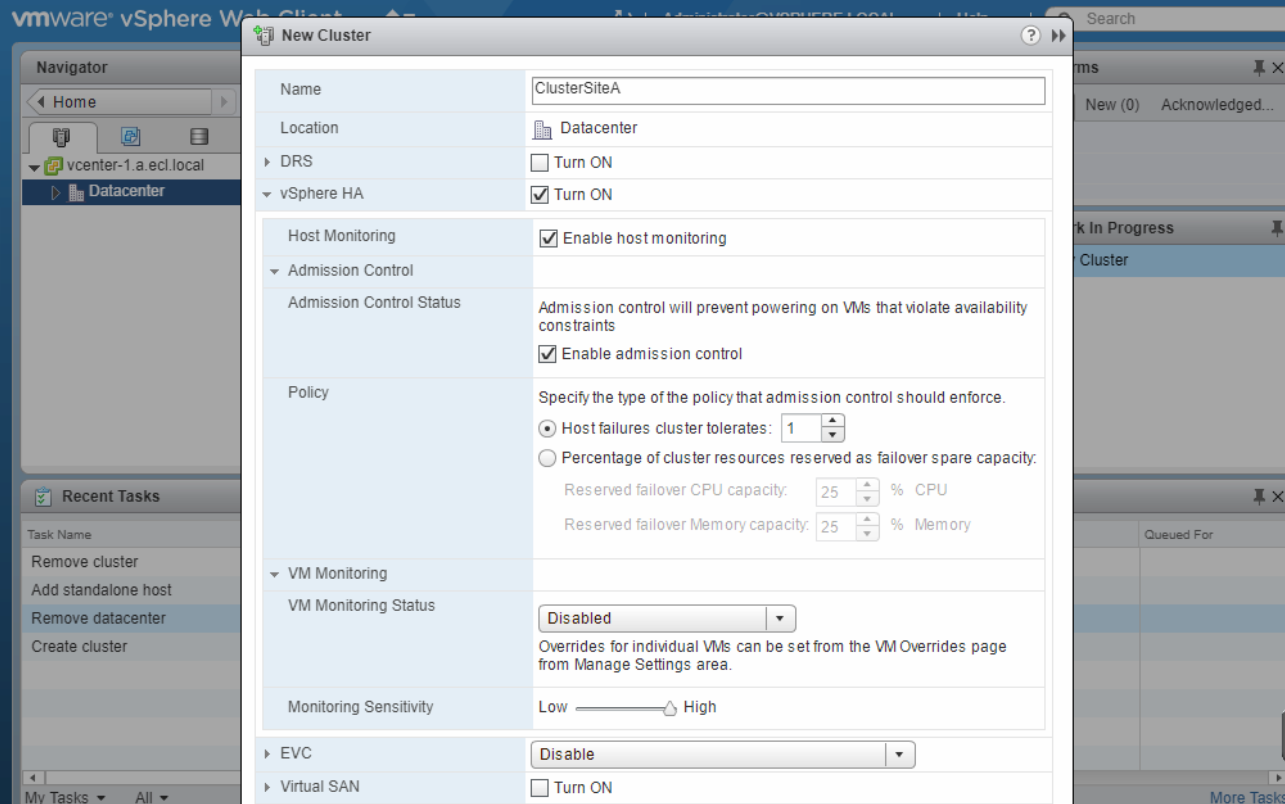Open the VM Monitoring Status dropdown

point(666,618)
